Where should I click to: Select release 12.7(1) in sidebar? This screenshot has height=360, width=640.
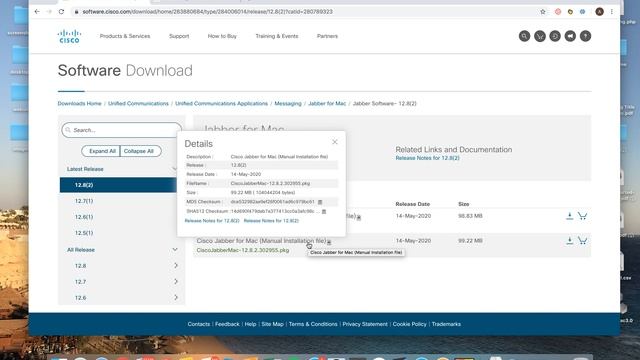pos(84,201)
